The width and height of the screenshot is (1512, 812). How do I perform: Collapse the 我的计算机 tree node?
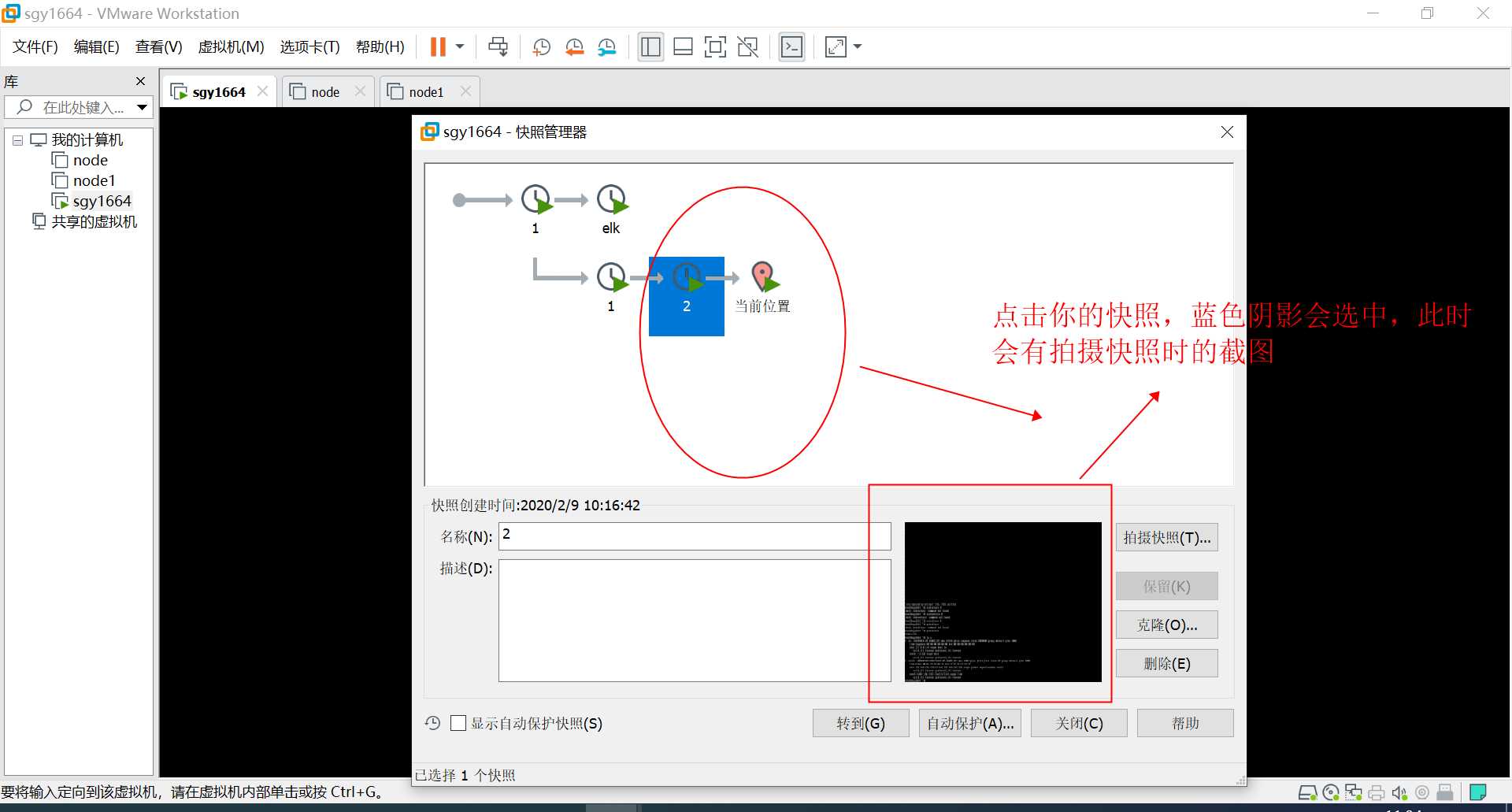(x=17, y=140)
